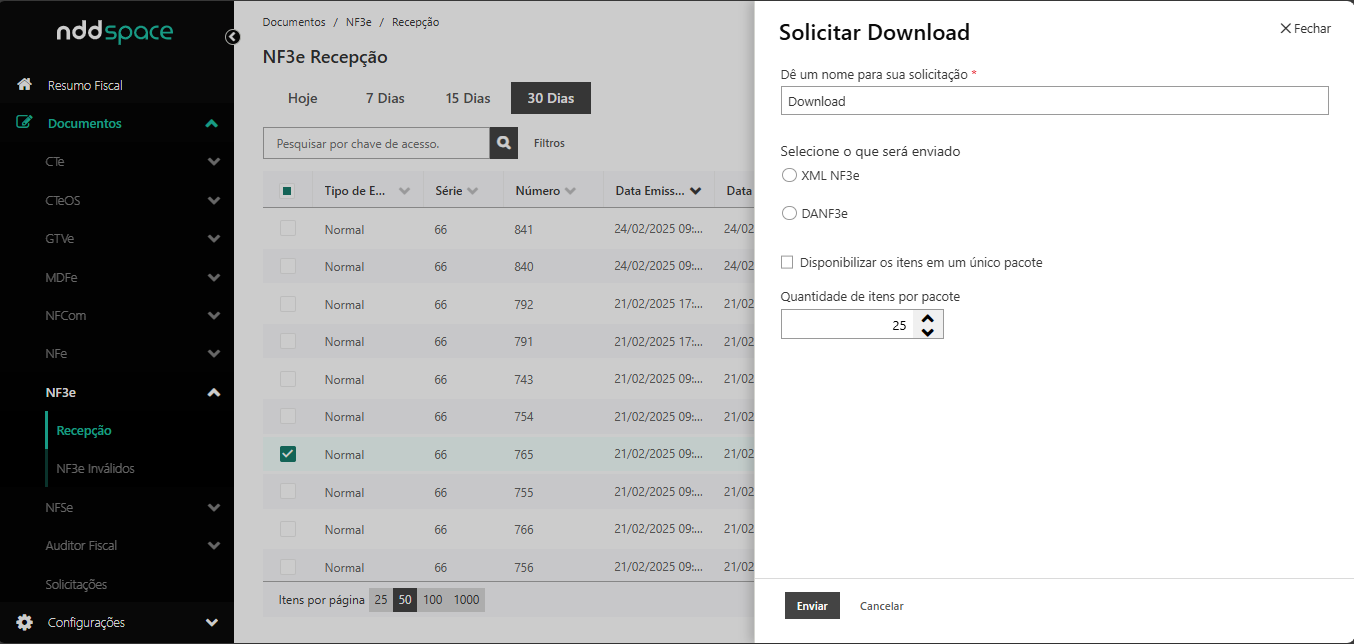Switch to the 7 Dias tab

pos(385,98)
